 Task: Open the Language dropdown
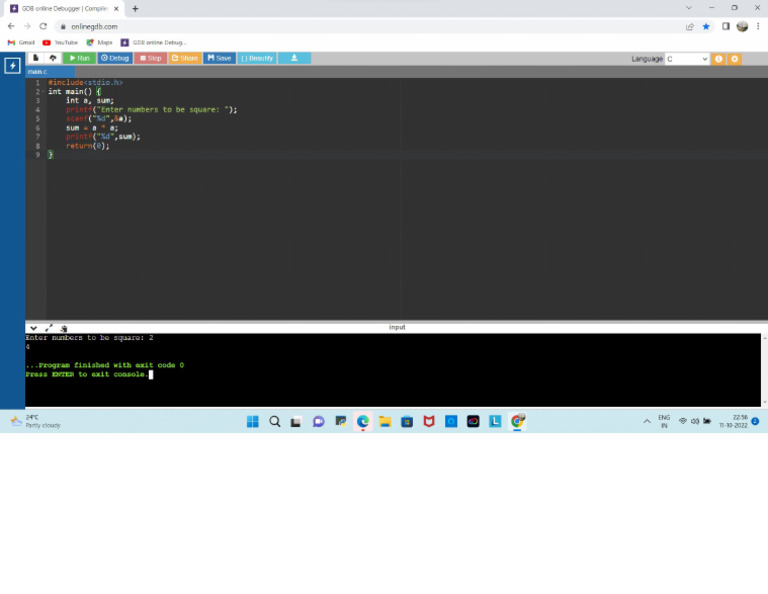687,59
